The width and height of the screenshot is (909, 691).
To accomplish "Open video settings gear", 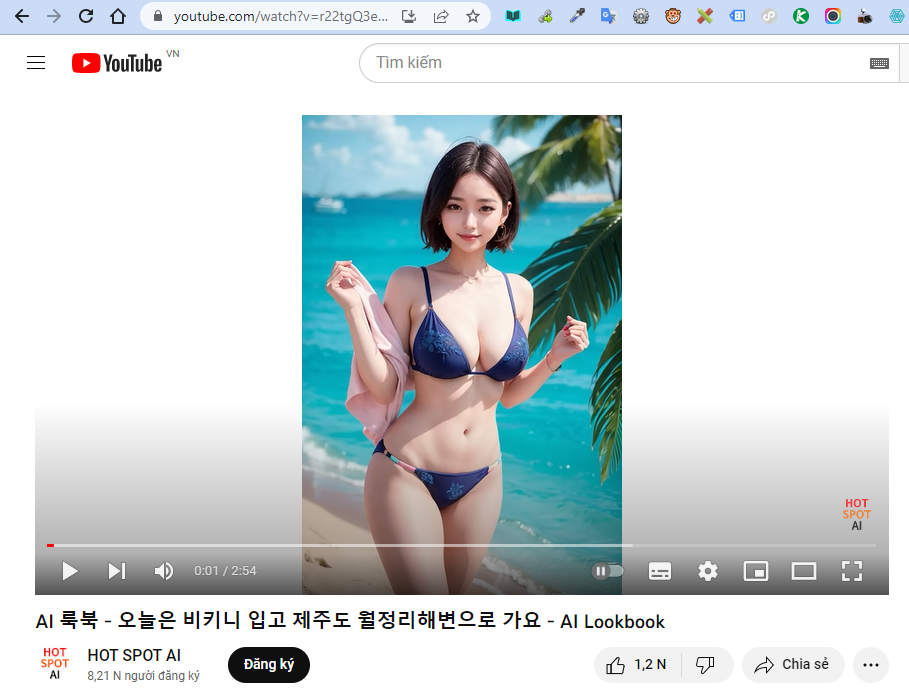I will (x=708, y=571).
